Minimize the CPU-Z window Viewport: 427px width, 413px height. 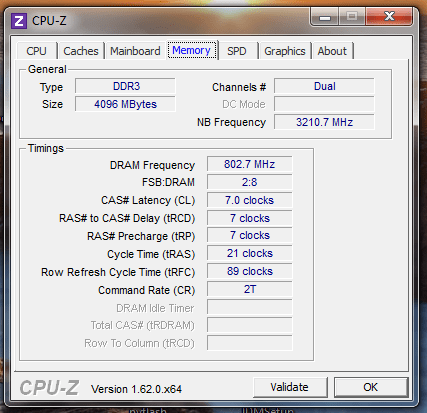[324, 17]
